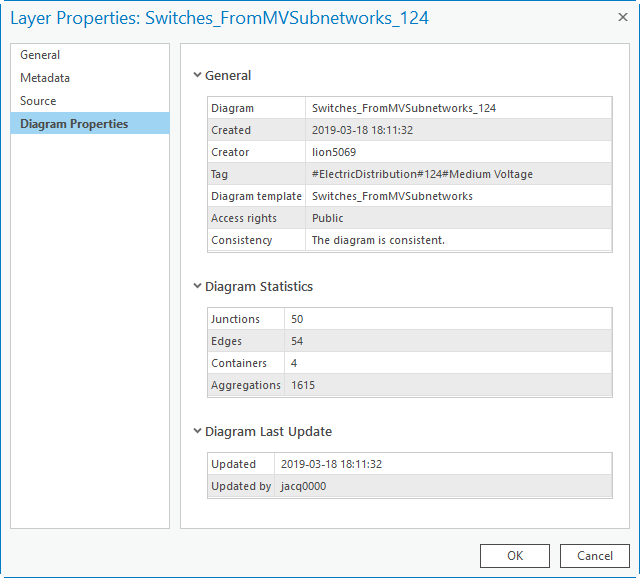Select the Source tab
640x578 pixels.
point(38,101)
